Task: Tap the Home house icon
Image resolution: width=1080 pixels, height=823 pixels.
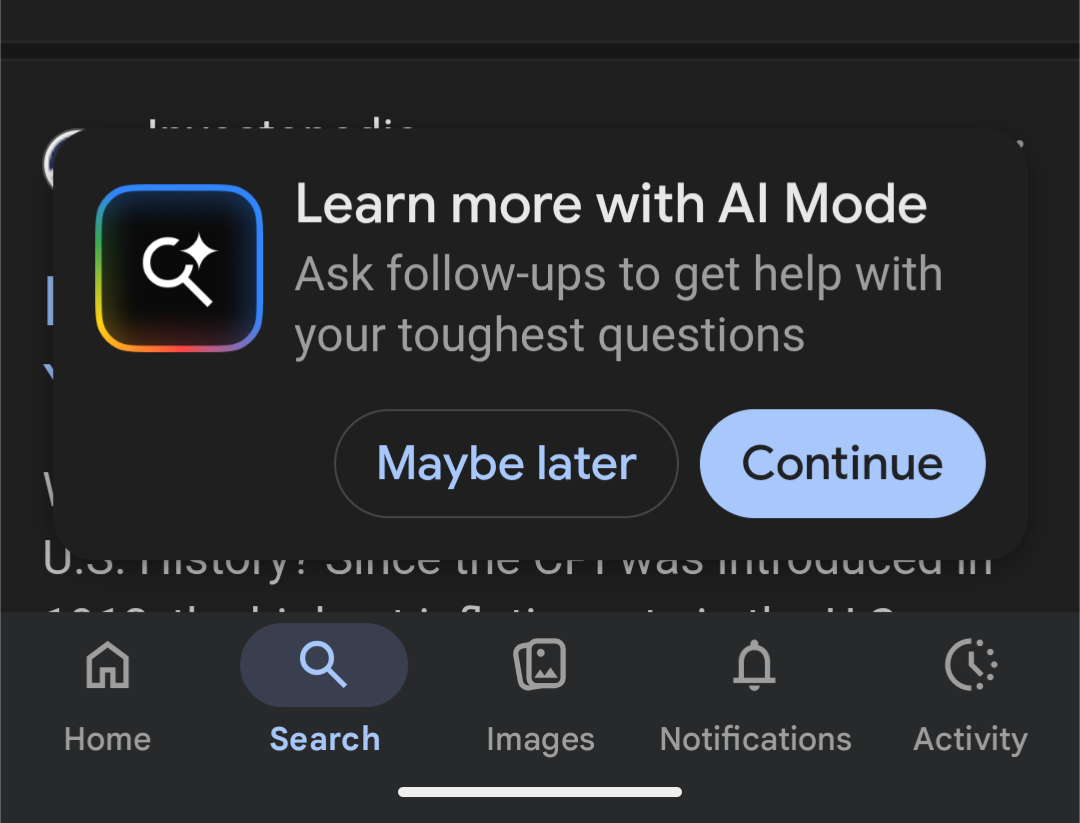Action: (107, 665)
